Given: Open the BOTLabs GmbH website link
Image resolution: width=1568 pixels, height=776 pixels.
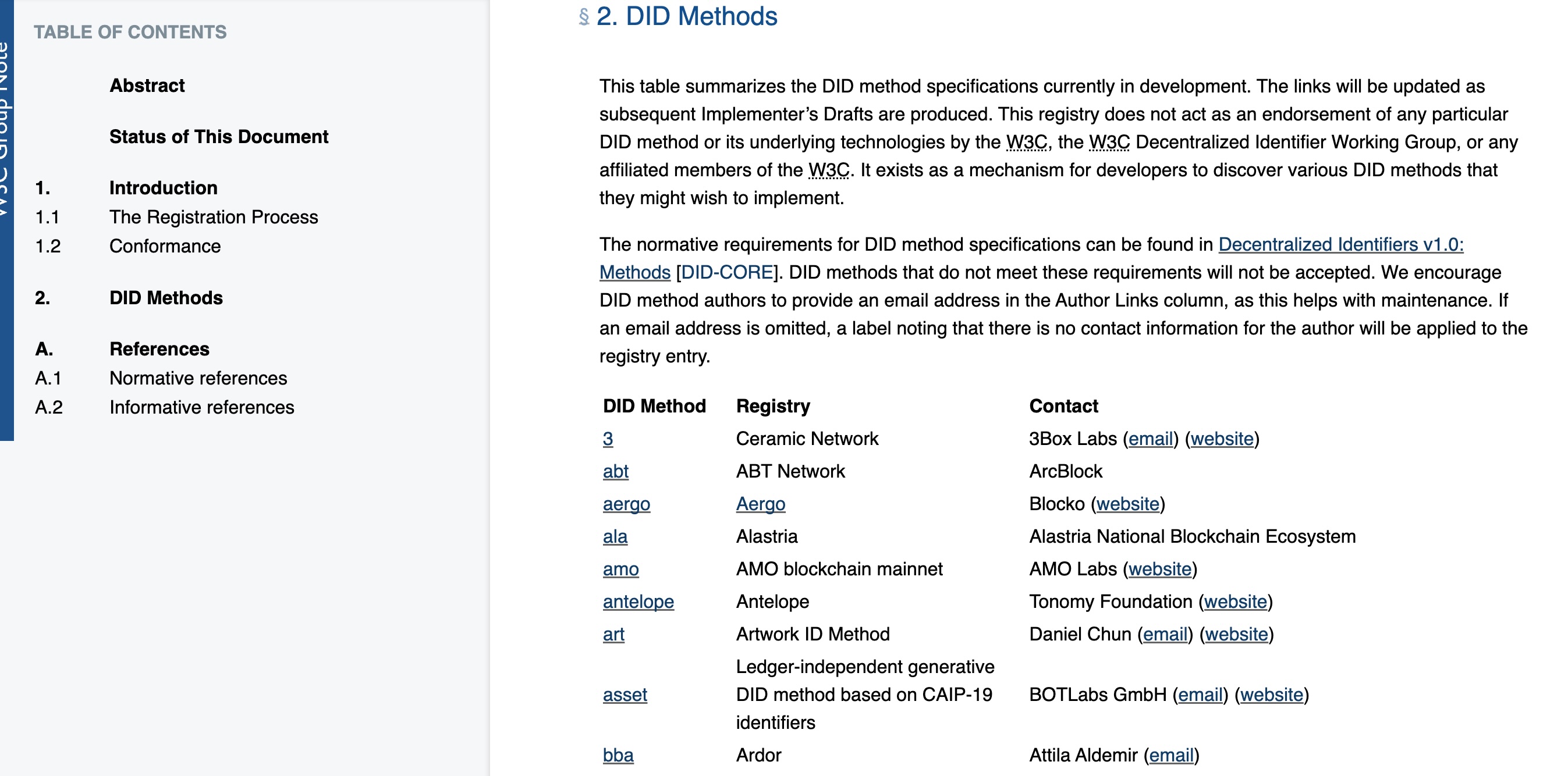Looking at the screenshot, I should 1272,695.
